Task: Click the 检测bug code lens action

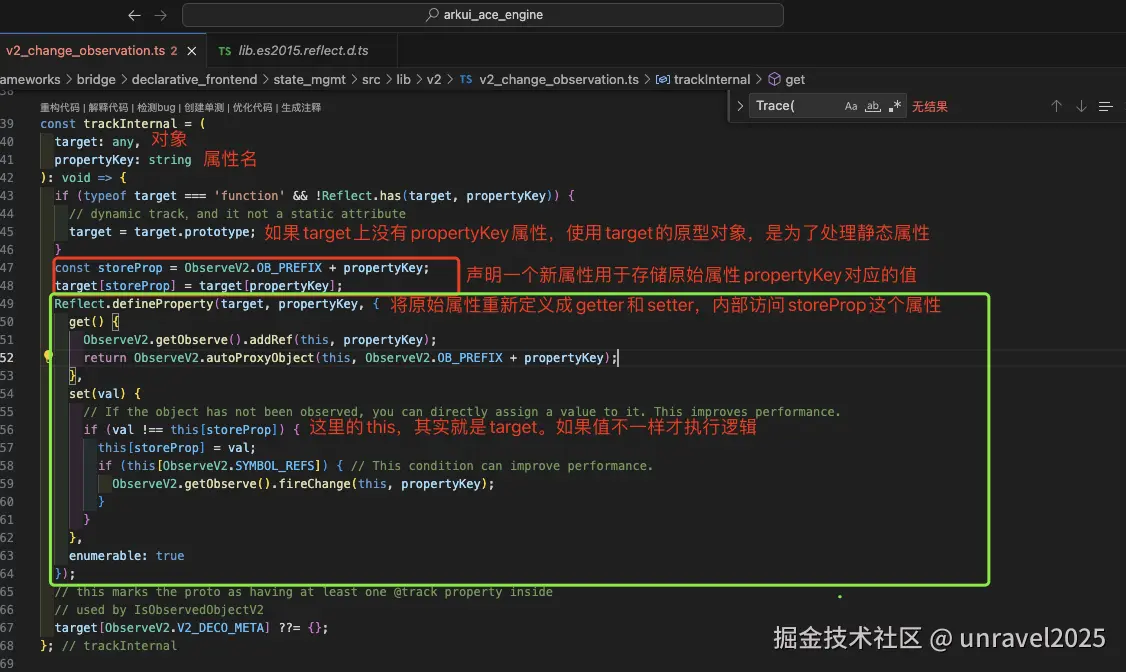Action: (156, 108)
